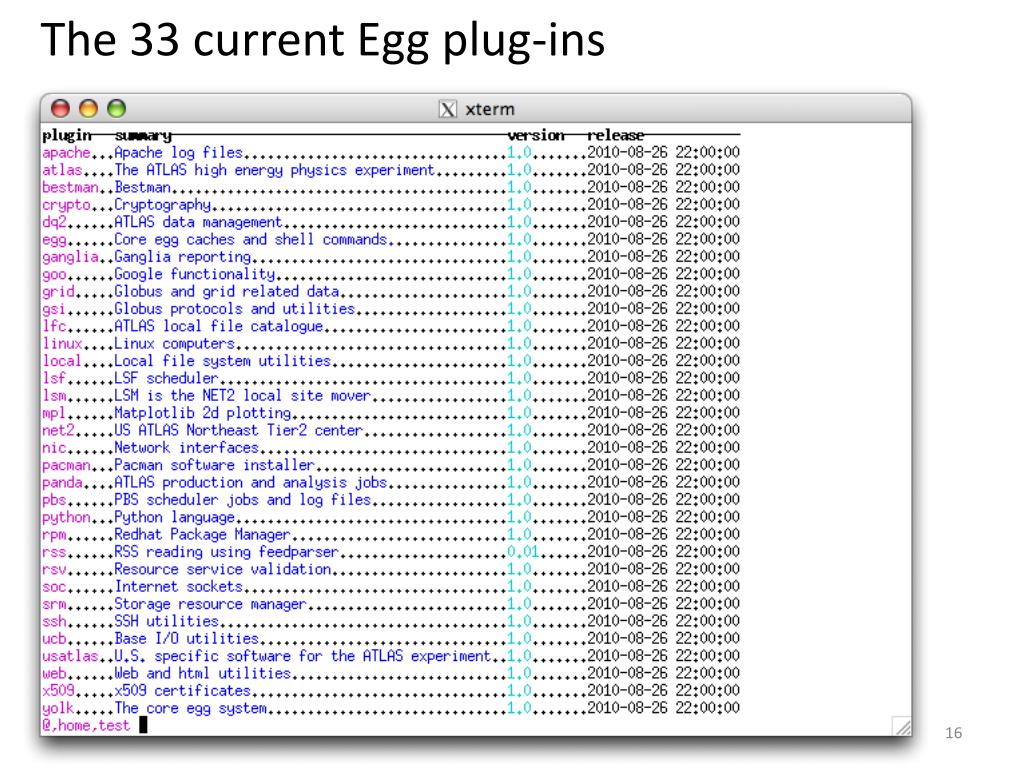Click the summary "LSF scheduler"
1024x768 pixels.
(x=166, y=378)
